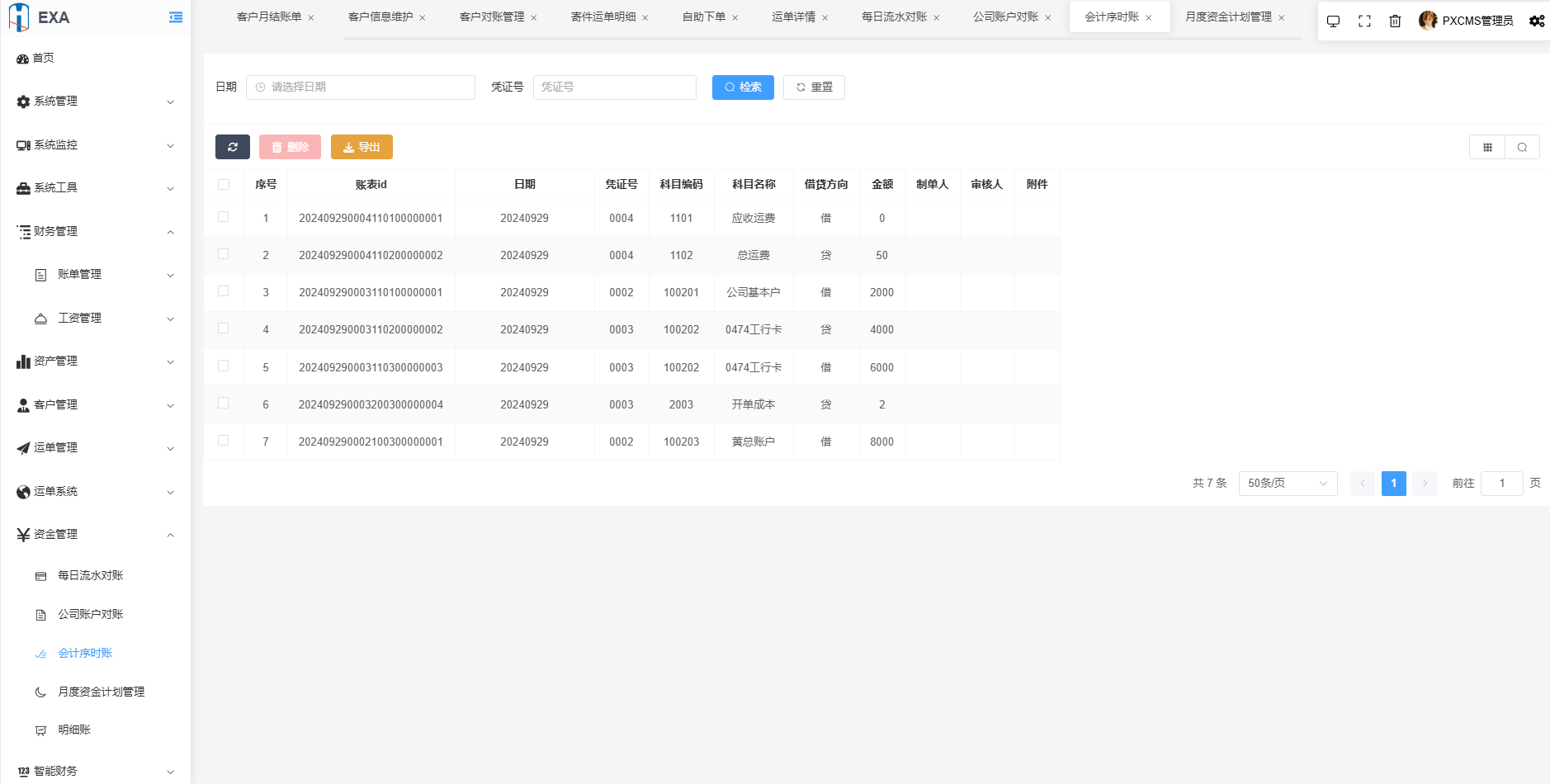Click the EXA logo icon
The width and height of the screenshot is (1550, 784).
tap(19, 17)
